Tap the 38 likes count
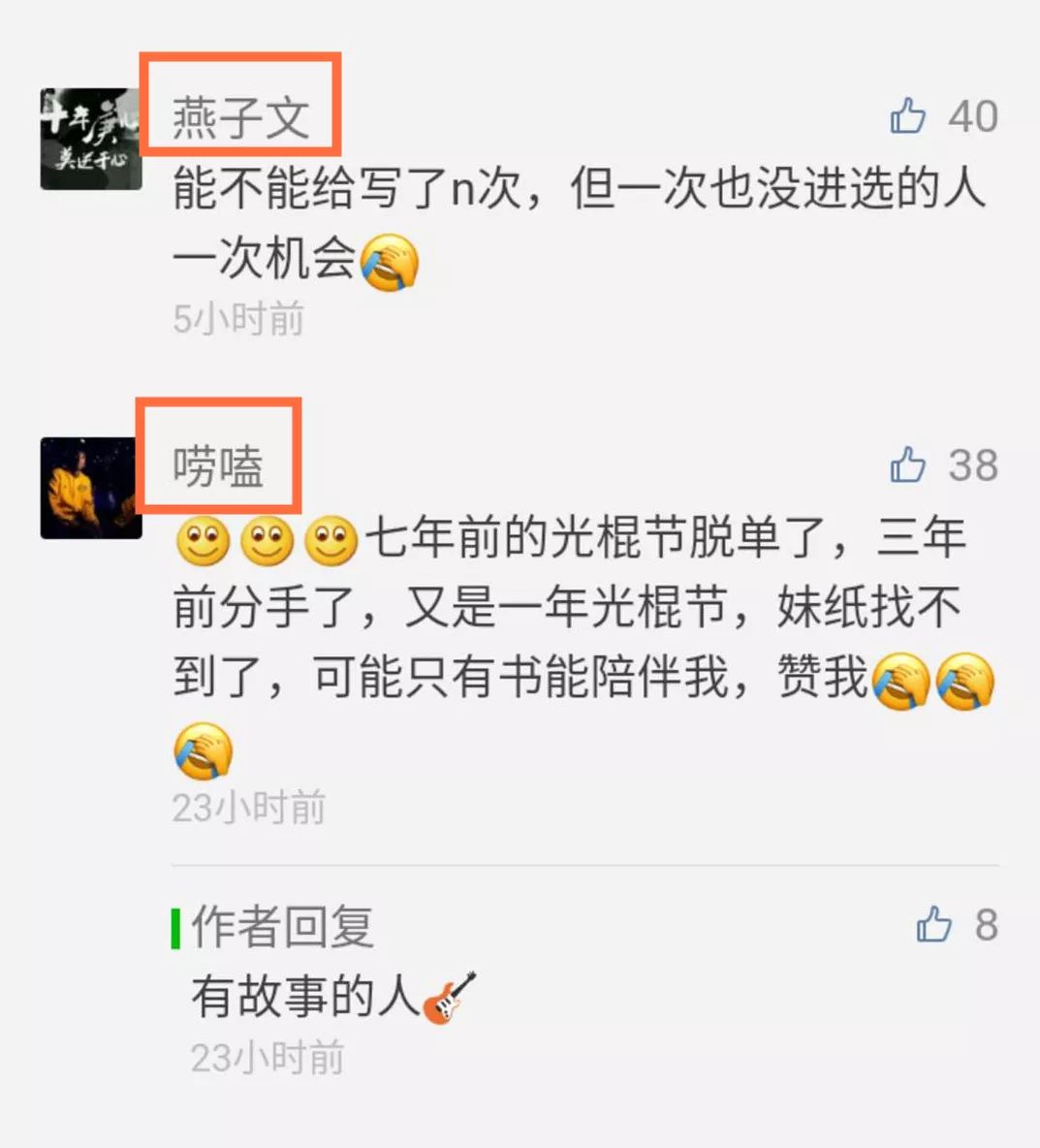This screenshot has height=1148, width=1040. coord(973,465)
